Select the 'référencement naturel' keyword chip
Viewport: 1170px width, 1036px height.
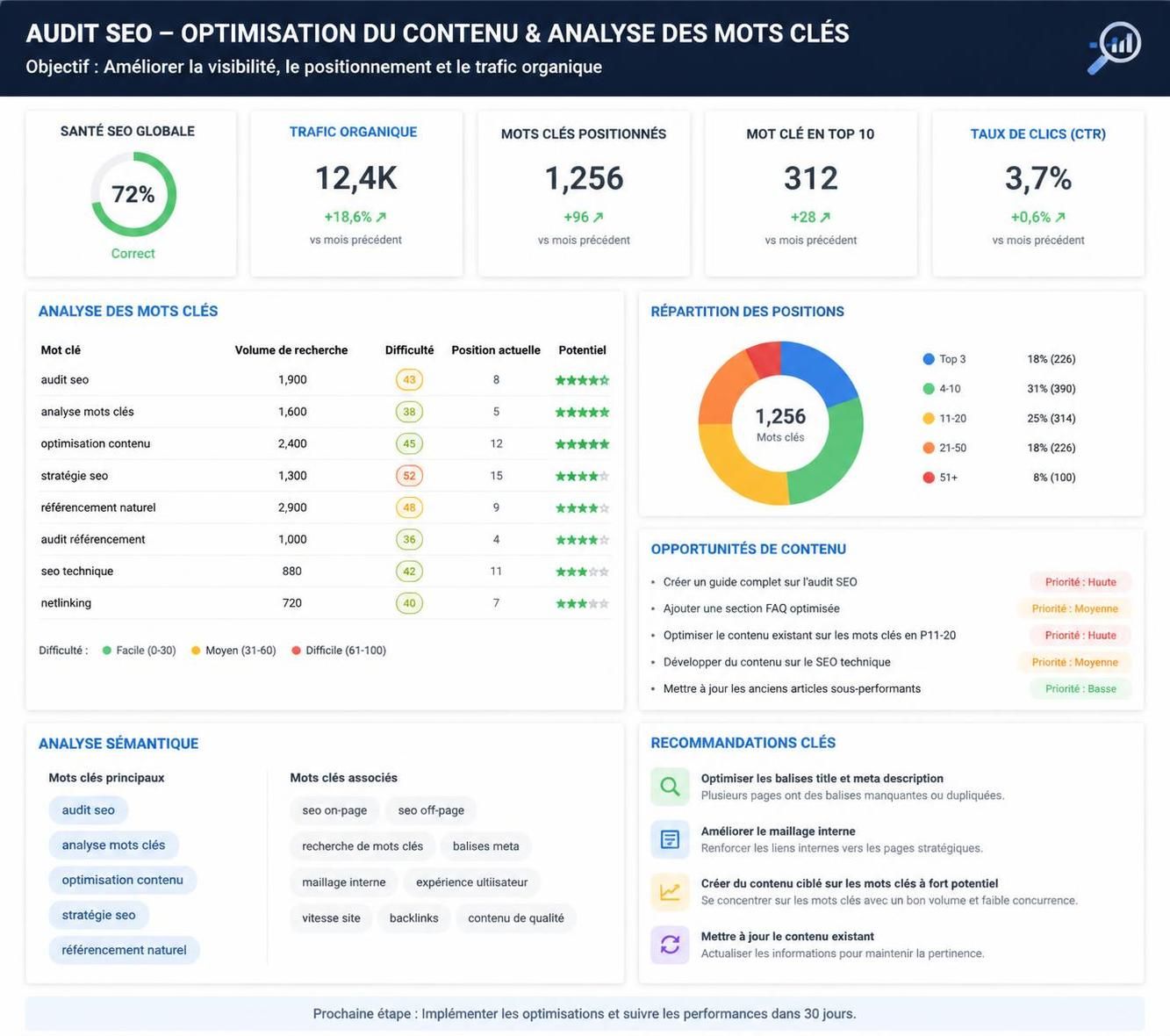125,950
